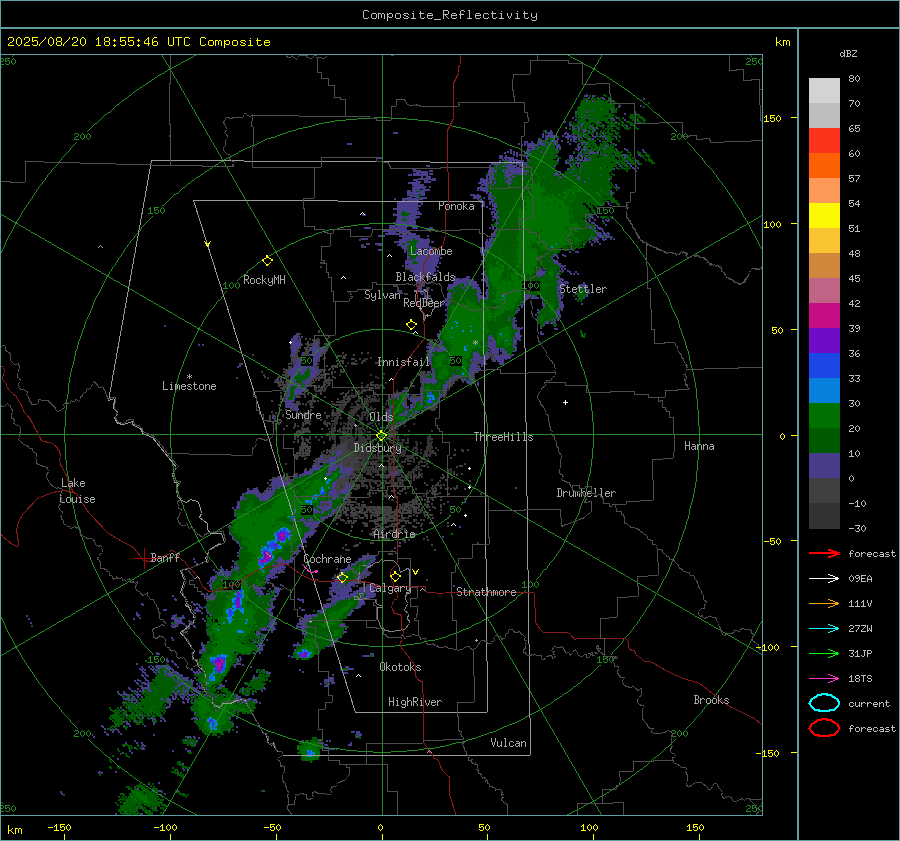Click the yellow diamond marker below Cochrane
Viewport: 900px width, 841px height.
pyautogui.click(x=342, y=578)
